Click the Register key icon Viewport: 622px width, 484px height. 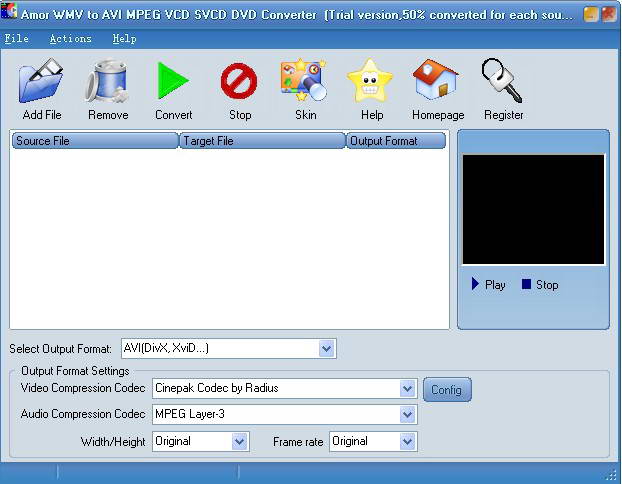501,81
